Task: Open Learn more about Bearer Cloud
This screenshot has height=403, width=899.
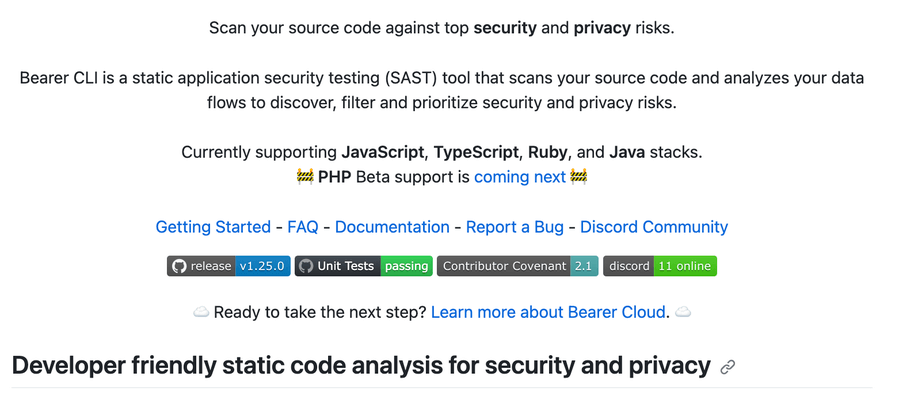Action: coord(548,312)
